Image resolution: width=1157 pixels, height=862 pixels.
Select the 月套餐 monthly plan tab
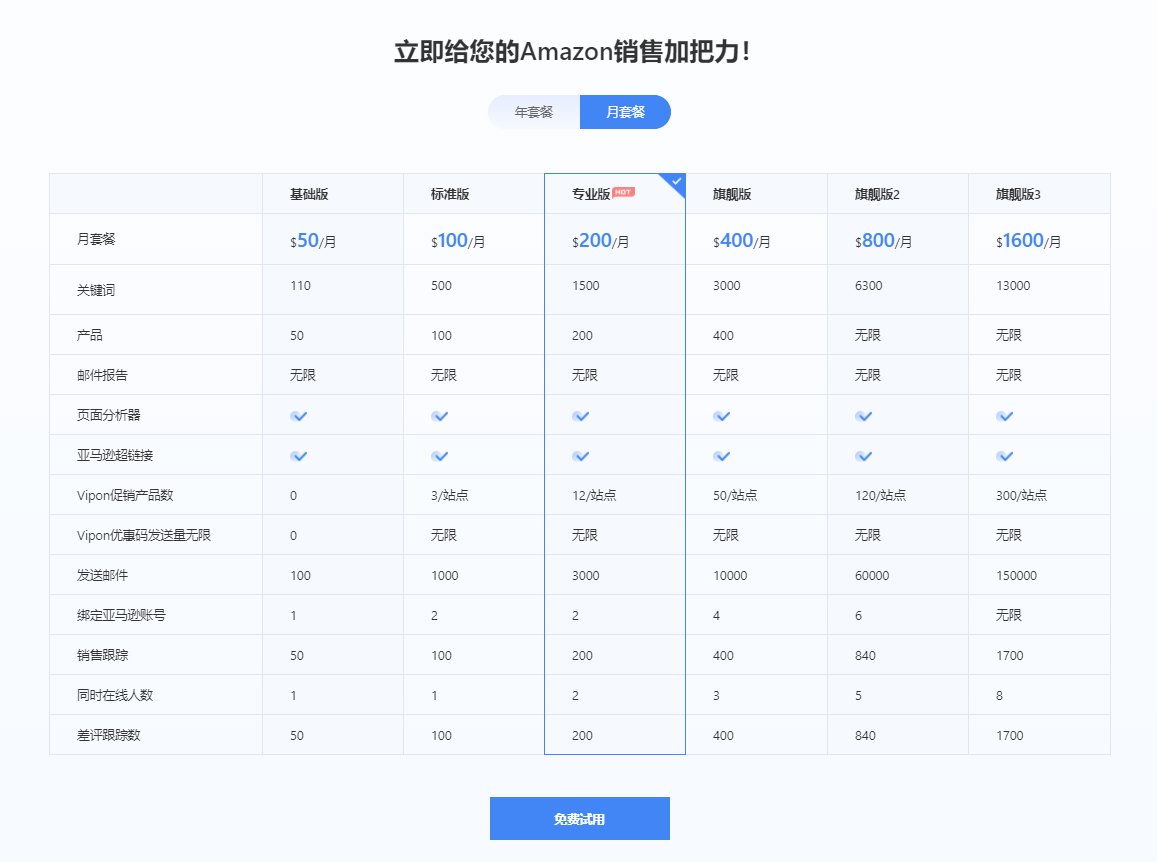click(x=626, y=112)
